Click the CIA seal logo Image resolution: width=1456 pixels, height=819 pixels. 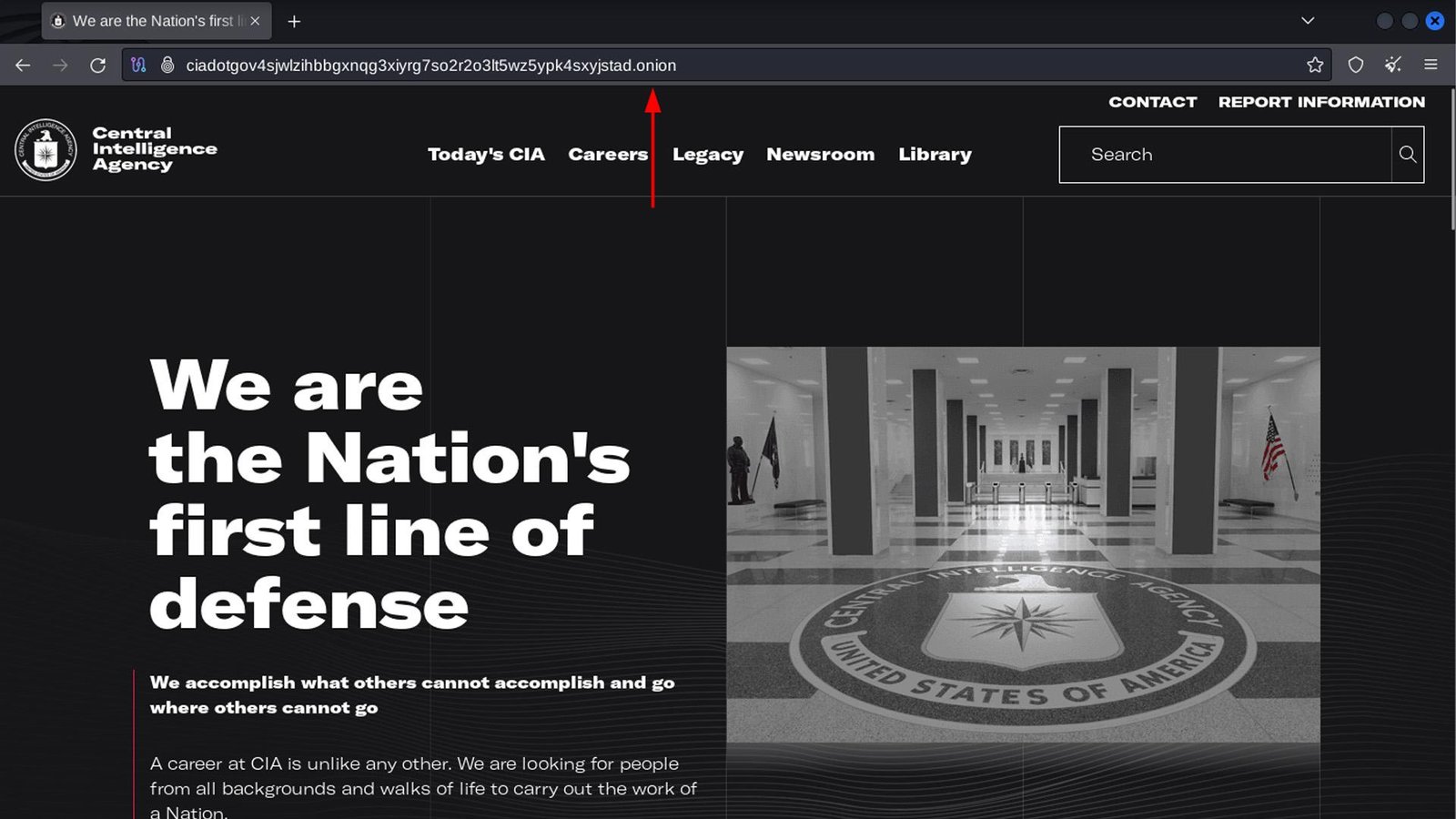point(45,150)
